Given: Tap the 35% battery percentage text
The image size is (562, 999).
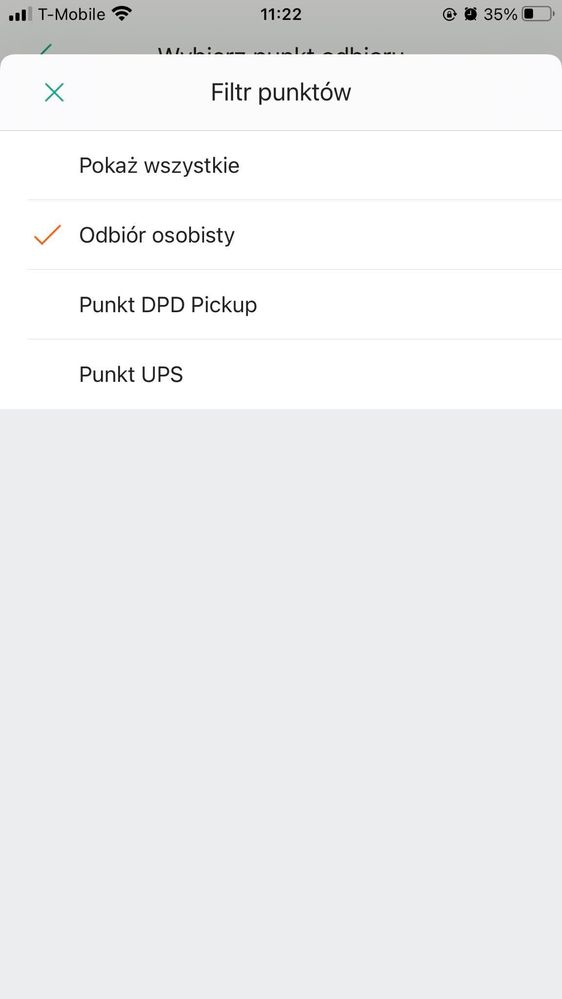Looking at the screenshot, I should (500, 14).
